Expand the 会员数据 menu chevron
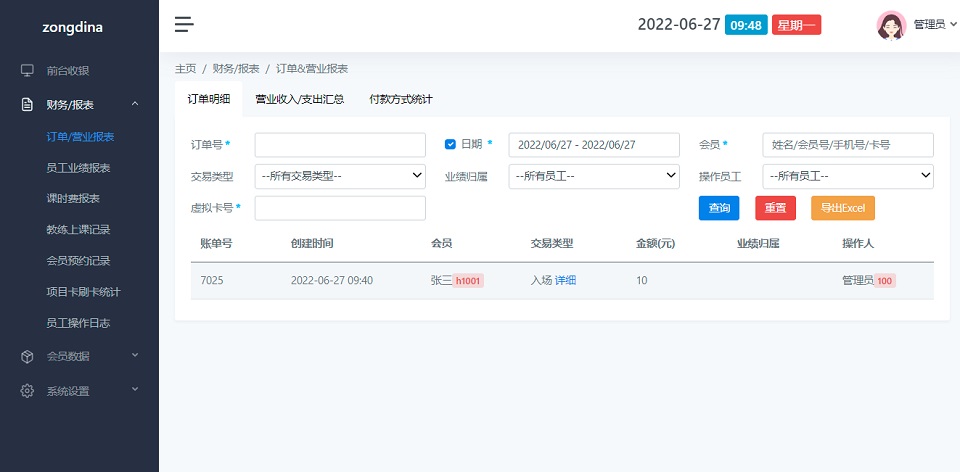Screen dimensions: 960x472 135,355
